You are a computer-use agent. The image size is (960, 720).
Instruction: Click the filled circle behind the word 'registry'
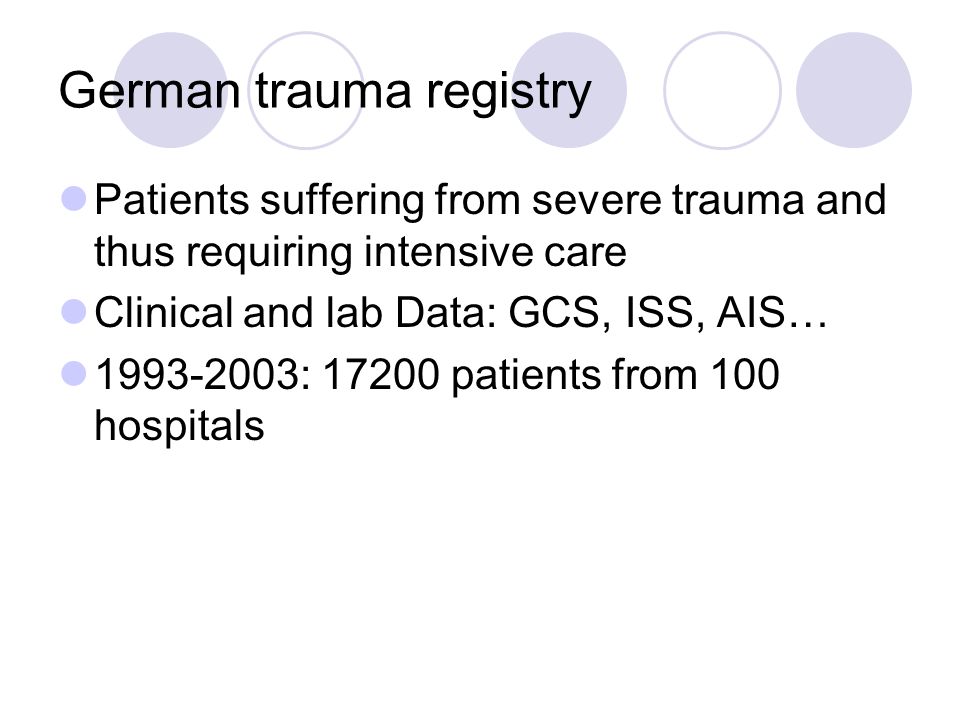tap(569, 90)
